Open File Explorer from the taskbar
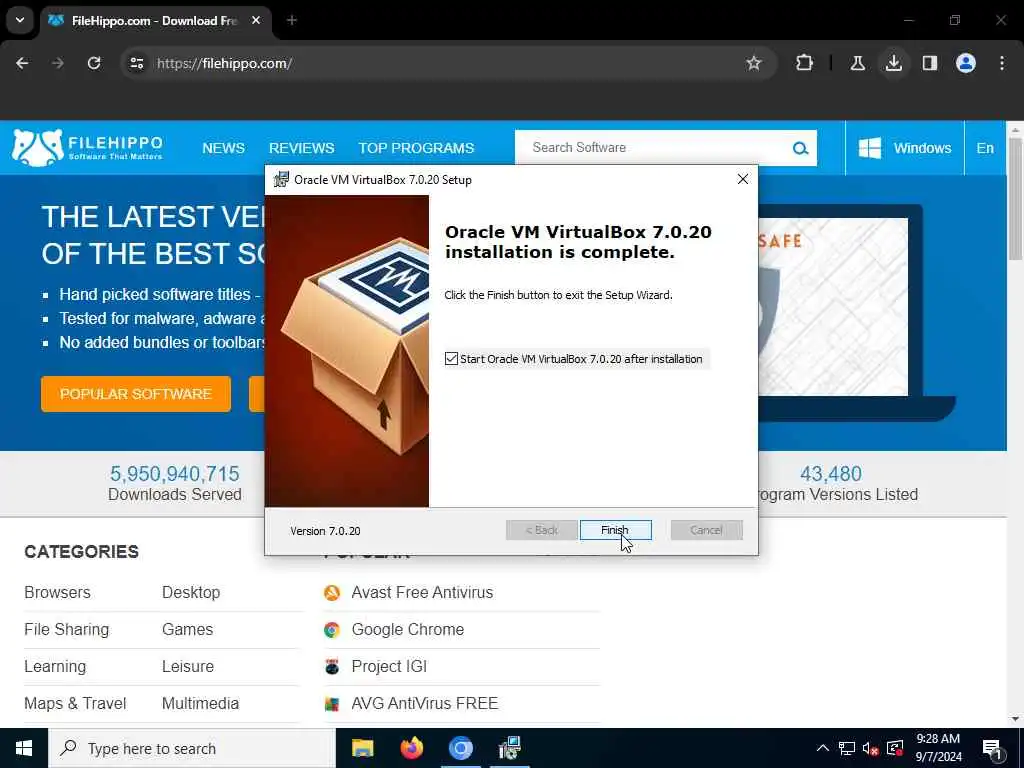1024x768 pixels. 362,748
